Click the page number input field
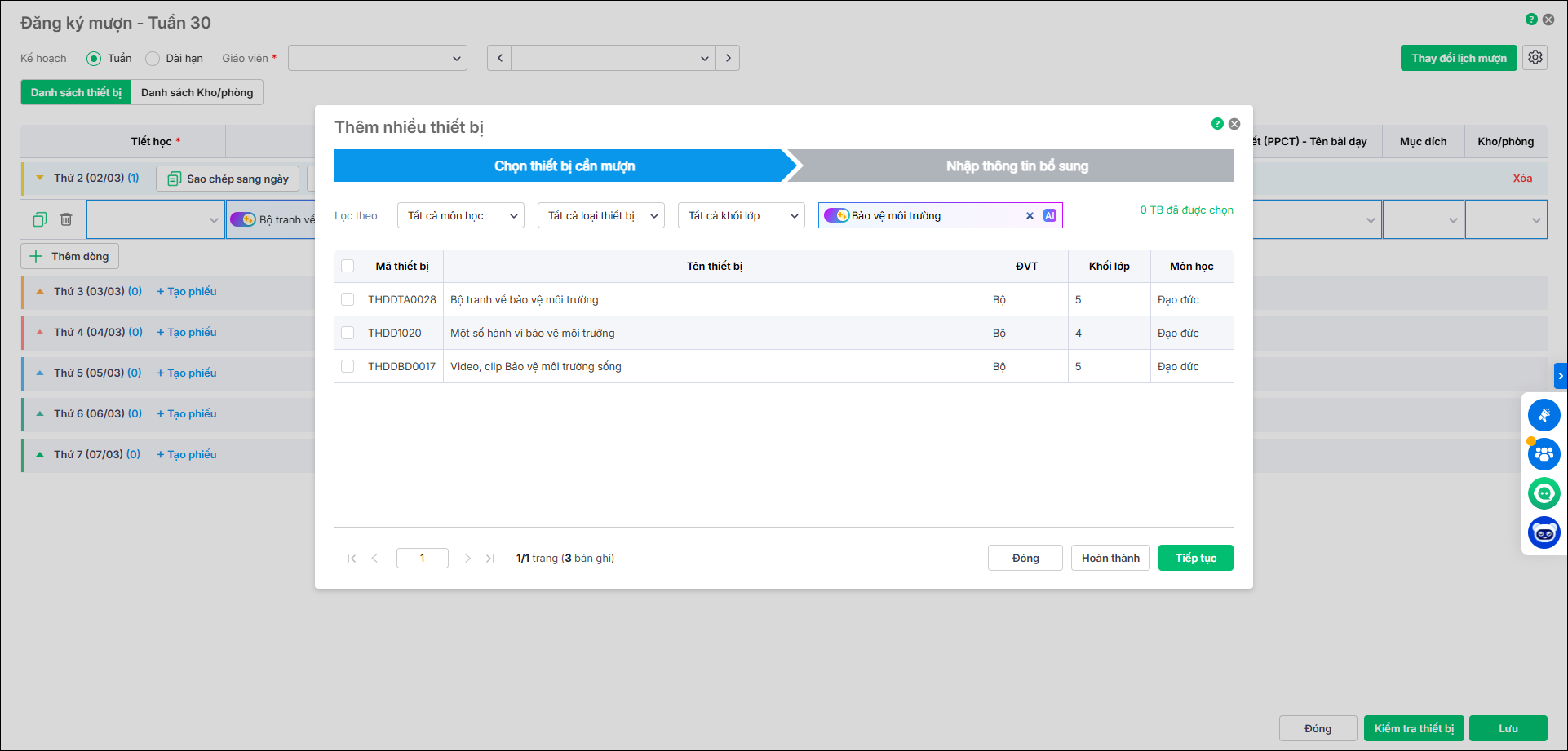The width and height of the screenshot is (1568, 751). pyautogui.click(x=422, y=558)
